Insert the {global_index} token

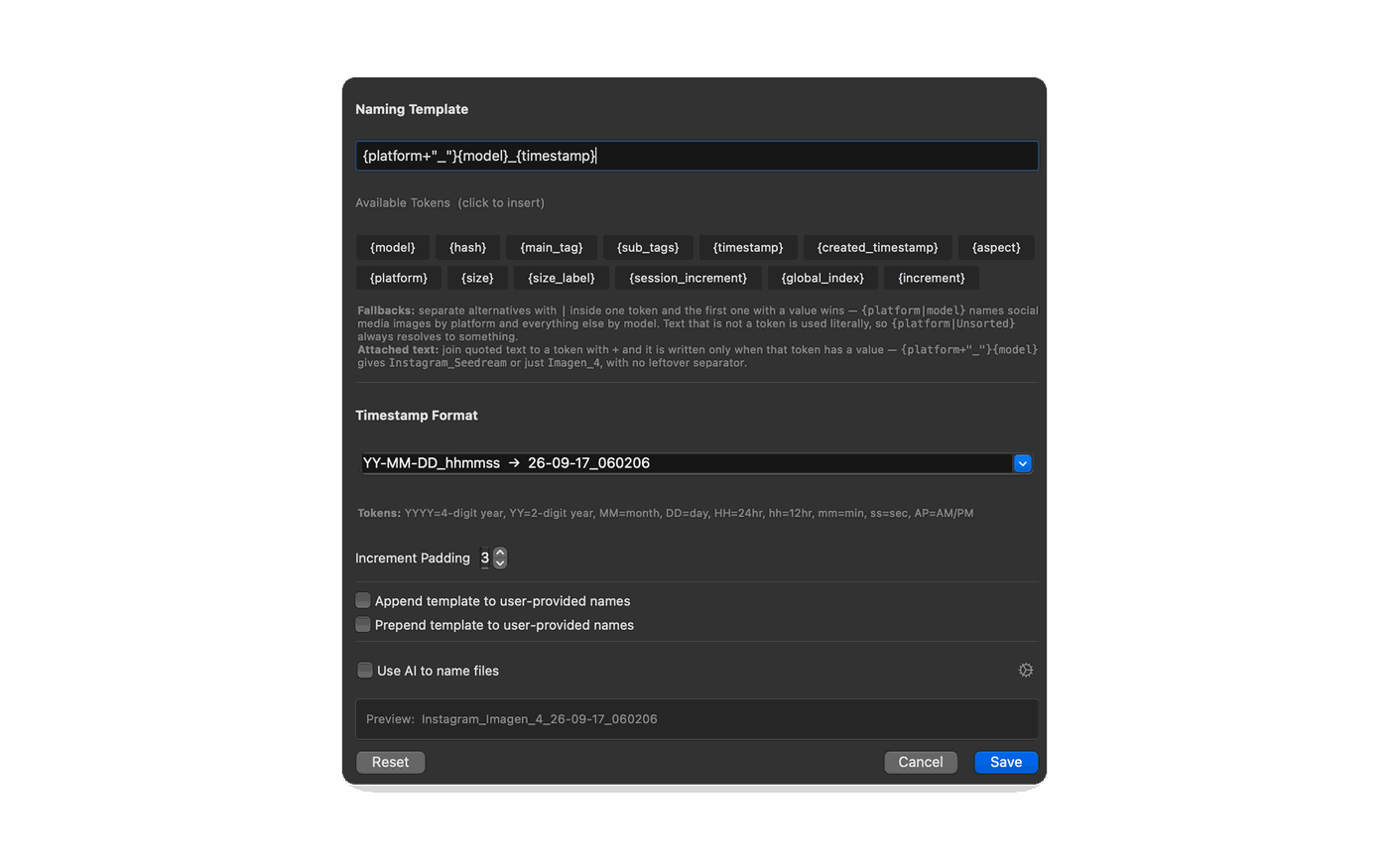tap(822, 278)
